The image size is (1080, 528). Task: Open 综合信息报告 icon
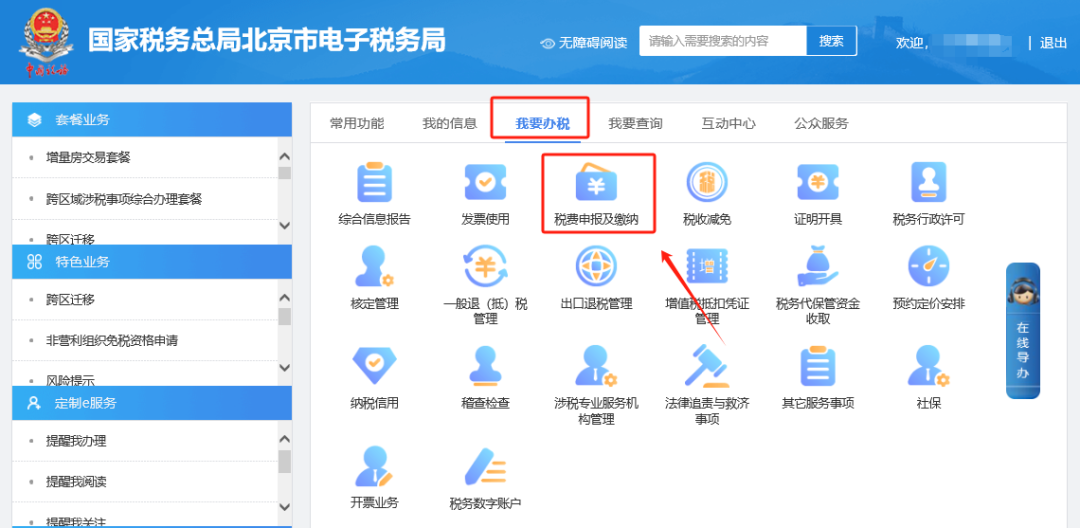(374, 183)
